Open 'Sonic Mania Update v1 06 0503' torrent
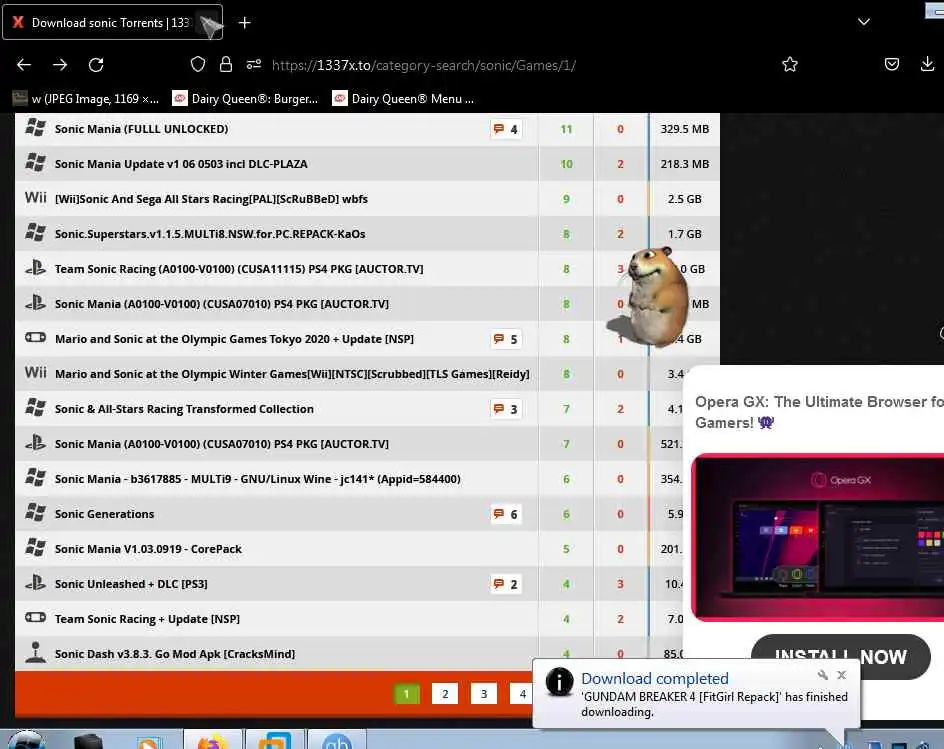This screenshot has width=944, height=749. 181,164
